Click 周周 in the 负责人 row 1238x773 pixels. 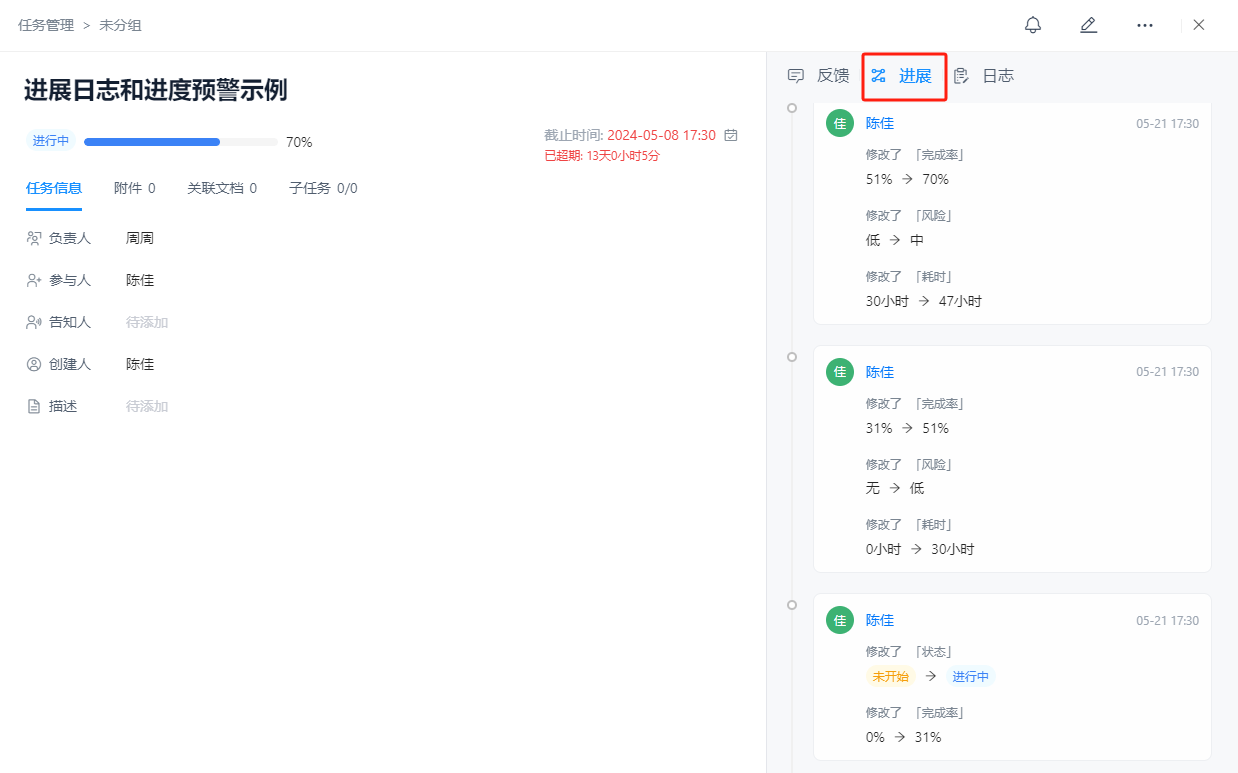point(140,238)
